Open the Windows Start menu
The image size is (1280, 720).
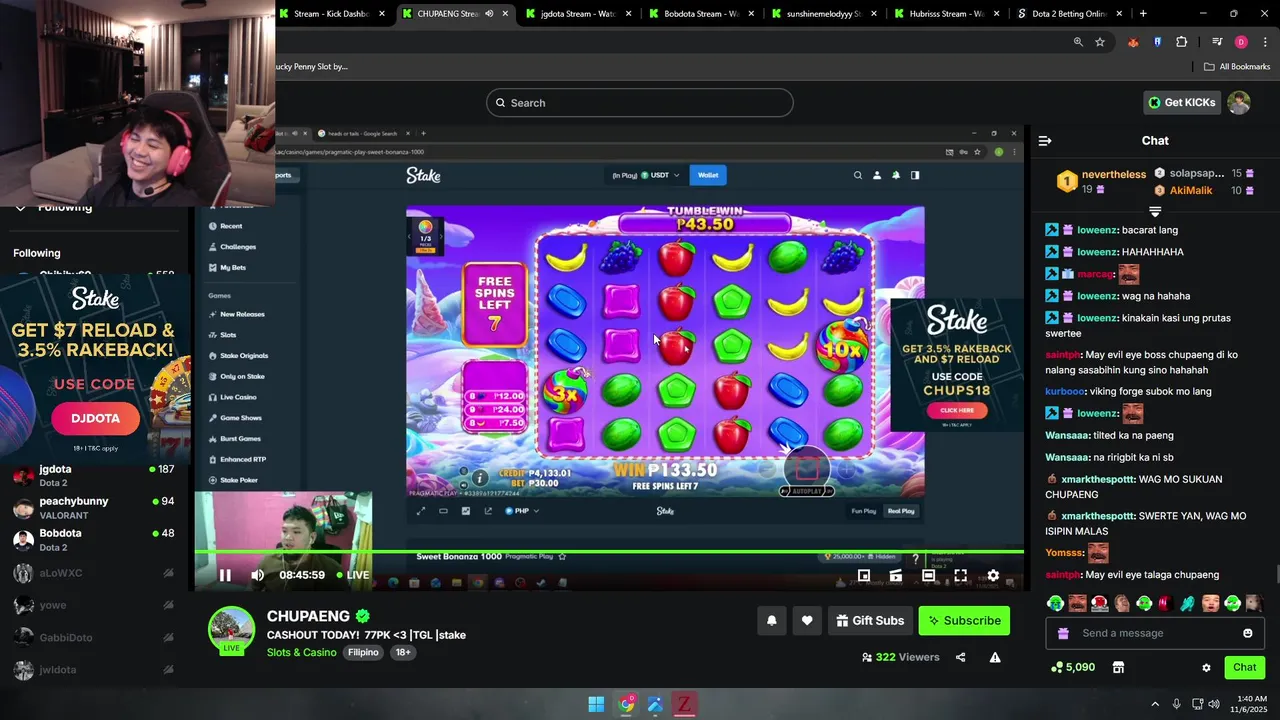[596, 704]
